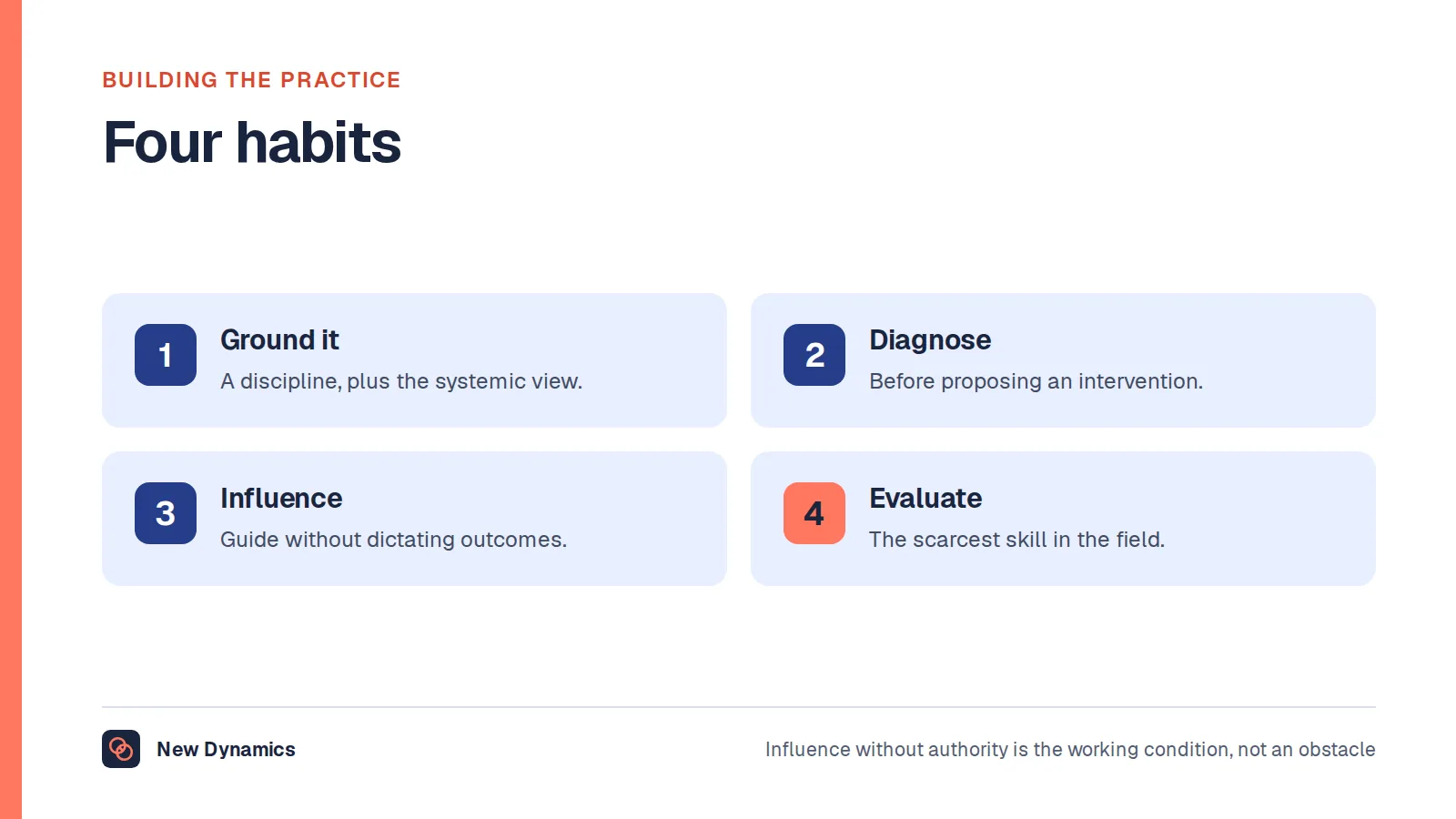
Task: Click the 'BUILDING THE PRACTICE' eyebrow text
Action: pyautogui.click(x=251, y=80)
